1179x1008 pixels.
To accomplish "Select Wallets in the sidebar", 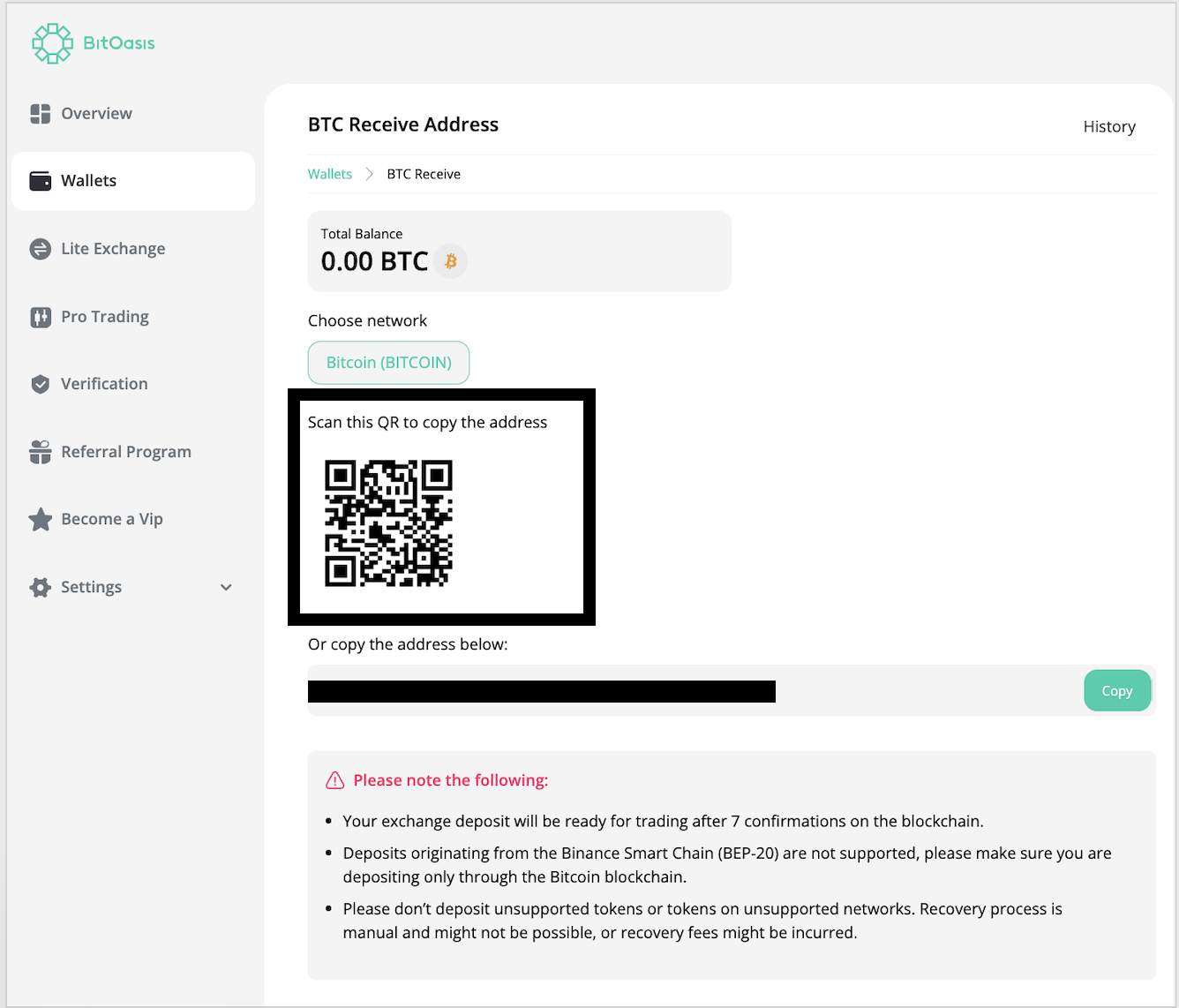I will 133,181.
